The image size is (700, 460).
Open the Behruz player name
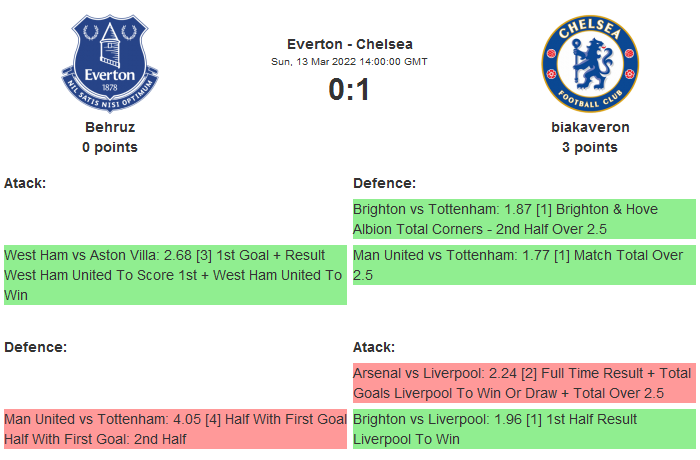click(x=110, y=127)
